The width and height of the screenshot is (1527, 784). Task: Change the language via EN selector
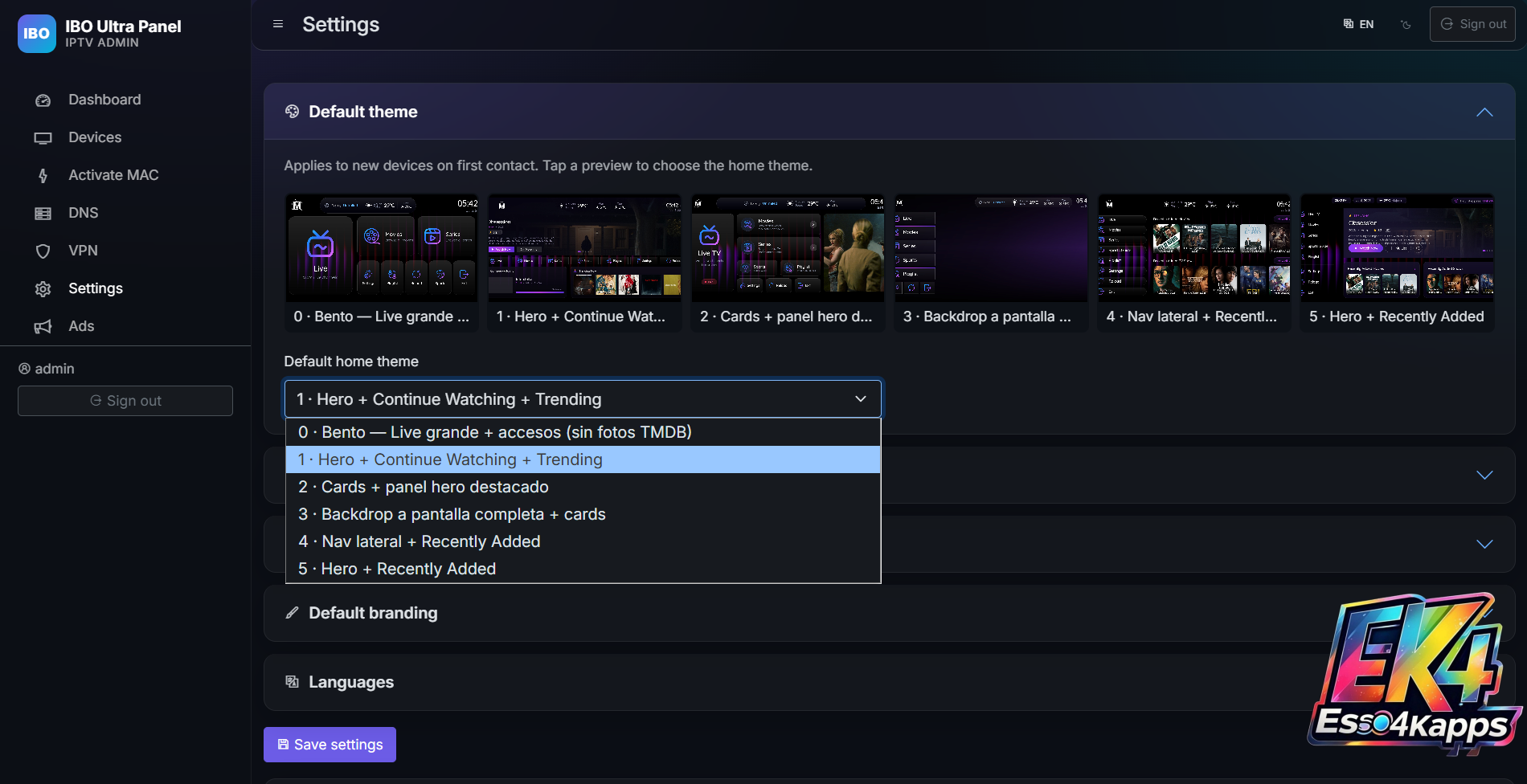click(1359, 24)
